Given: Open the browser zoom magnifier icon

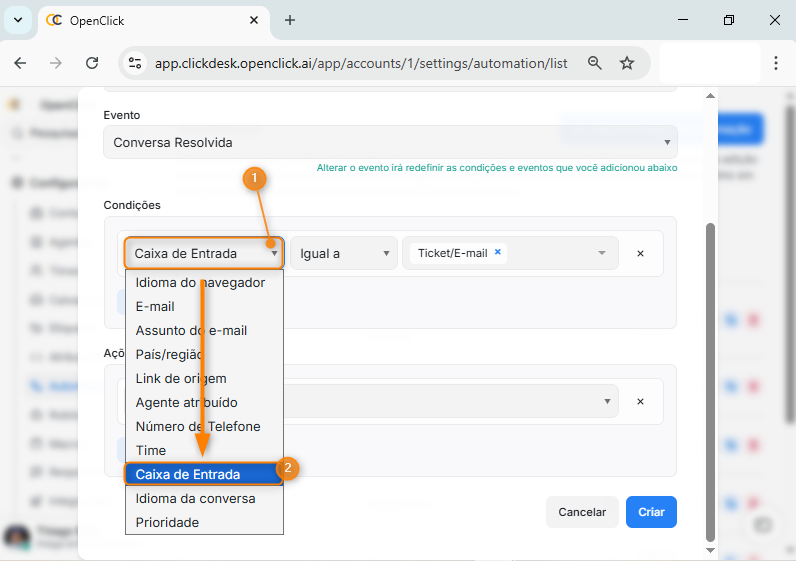Looking at the screenshot, I should coord(595,63).
